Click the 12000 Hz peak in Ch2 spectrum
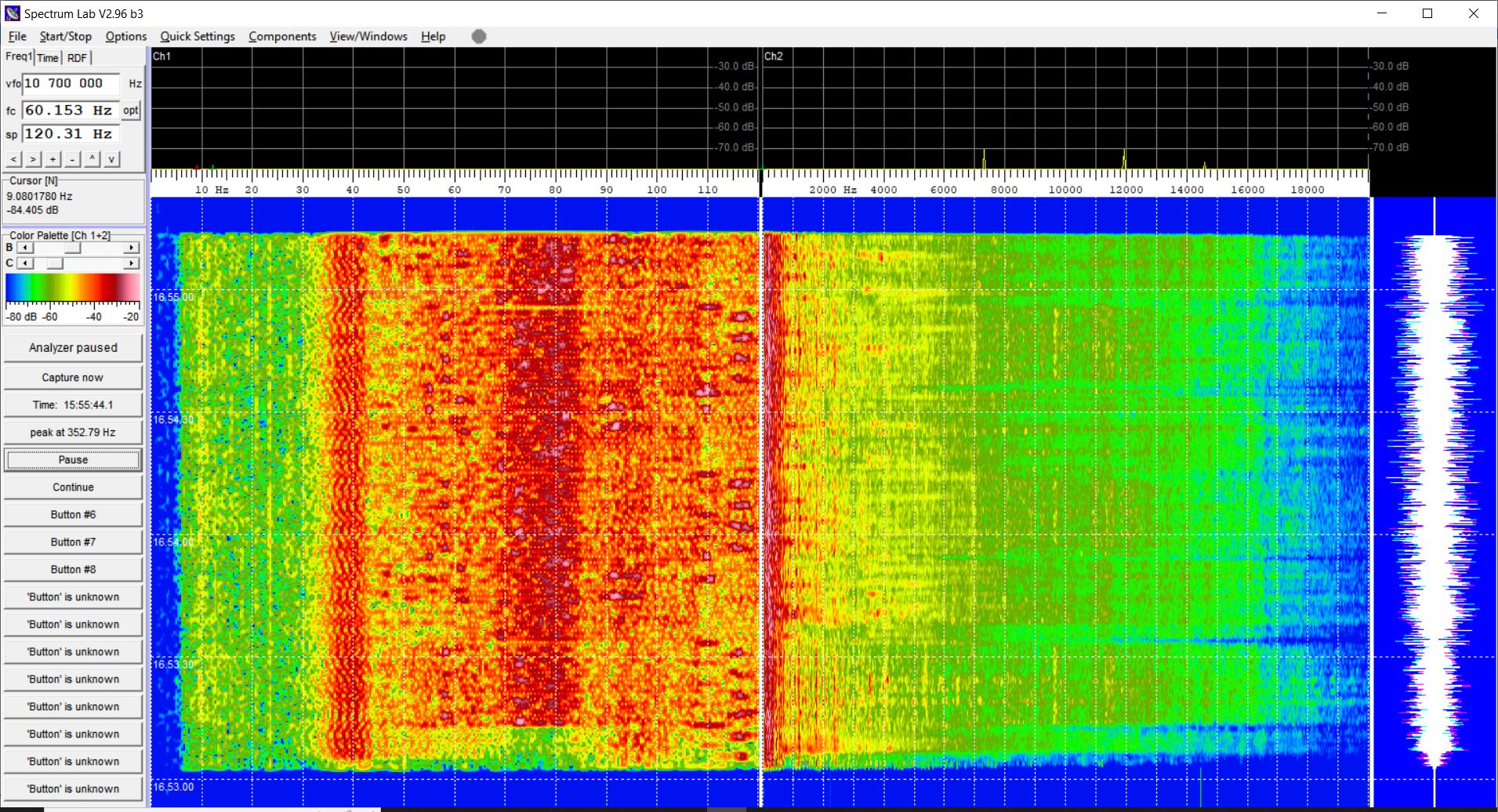 [x=1124, y=159]
